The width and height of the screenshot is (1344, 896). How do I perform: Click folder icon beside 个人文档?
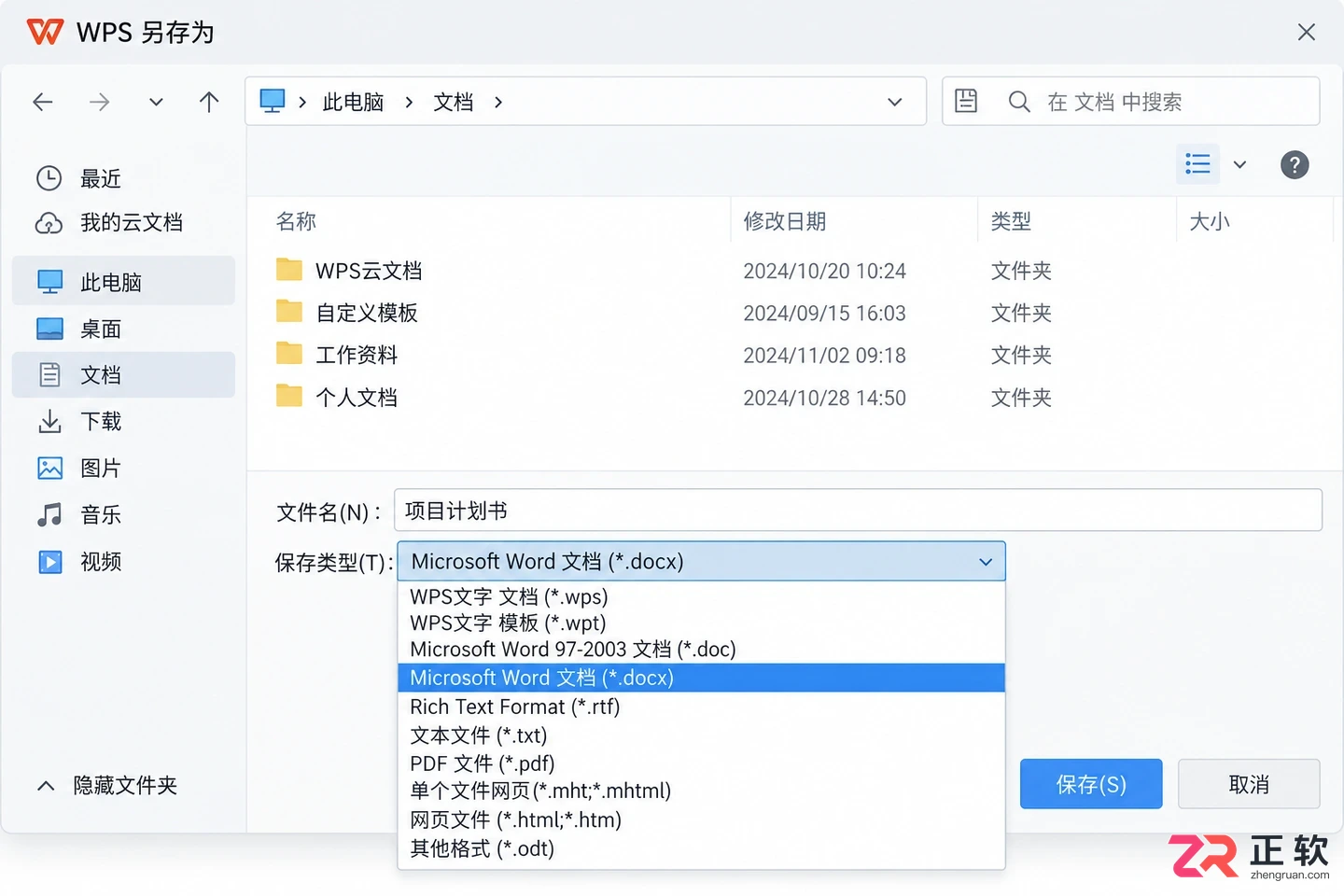pyautogui.click(x=289, y=397)
